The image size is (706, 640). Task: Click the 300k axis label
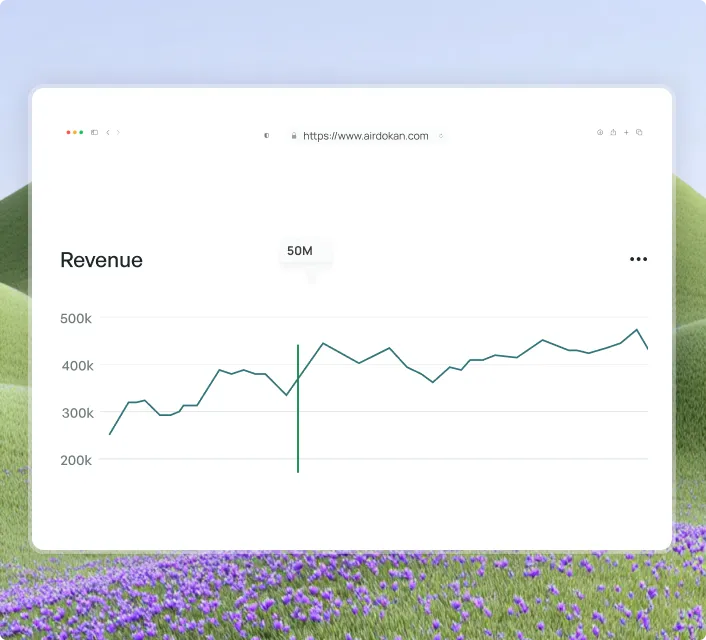point(77,413)
